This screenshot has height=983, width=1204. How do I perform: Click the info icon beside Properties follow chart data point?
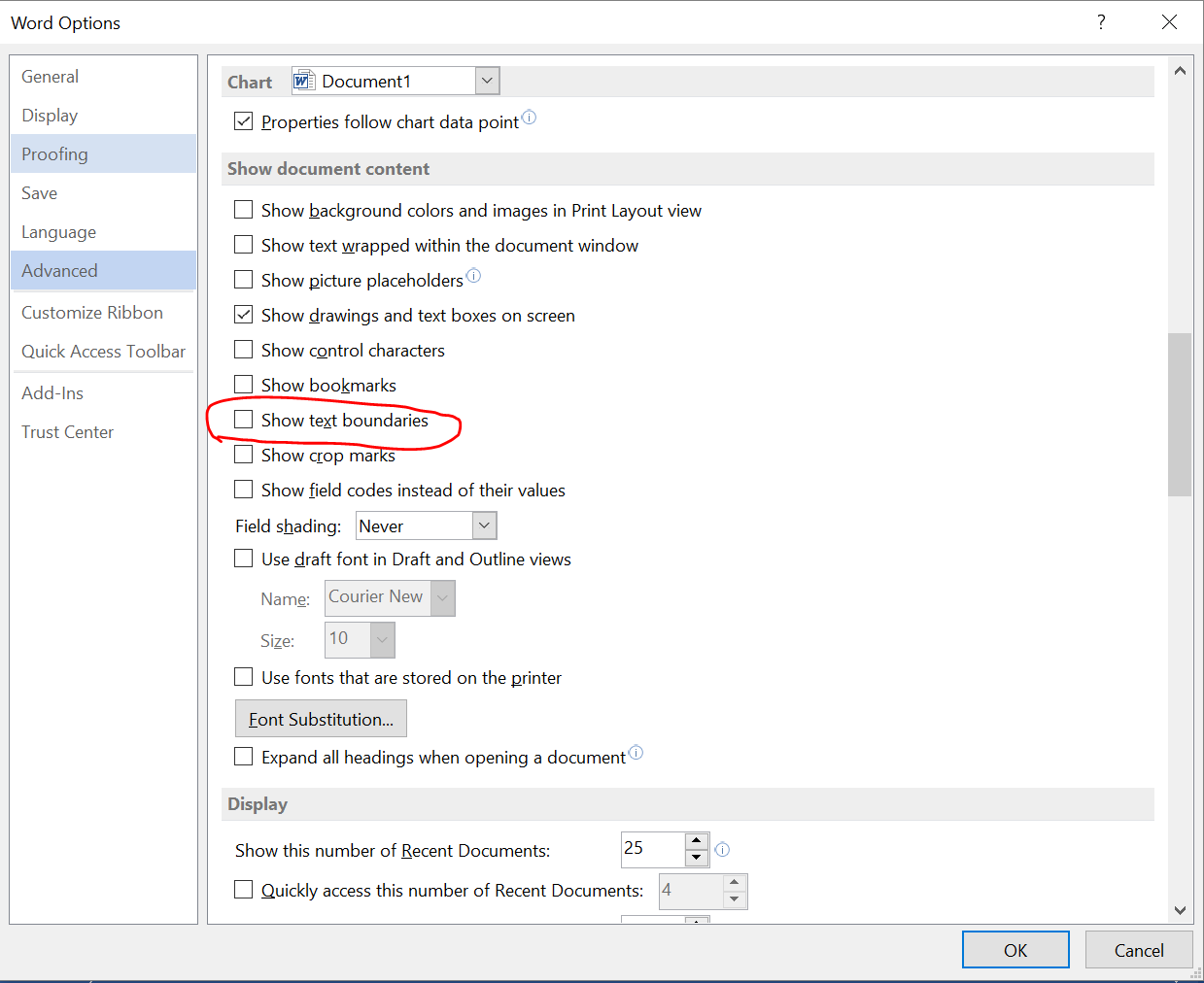pyautogui.click(x=529, y=118)
